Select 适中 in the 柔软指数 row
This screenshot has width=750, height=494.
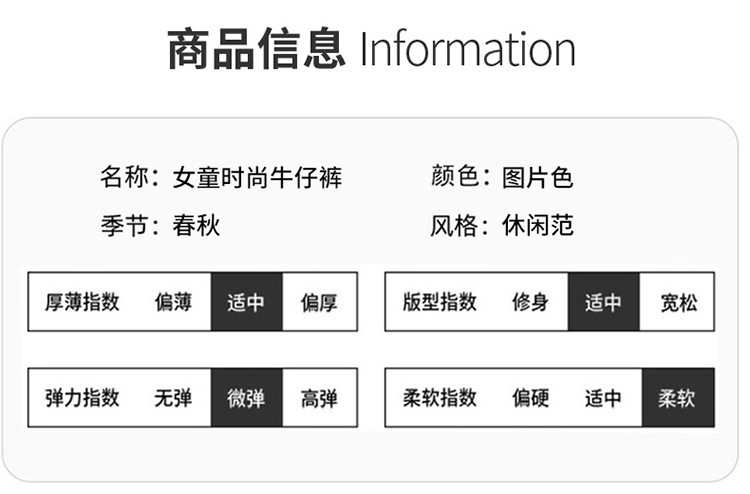click(x=603, y=398)
